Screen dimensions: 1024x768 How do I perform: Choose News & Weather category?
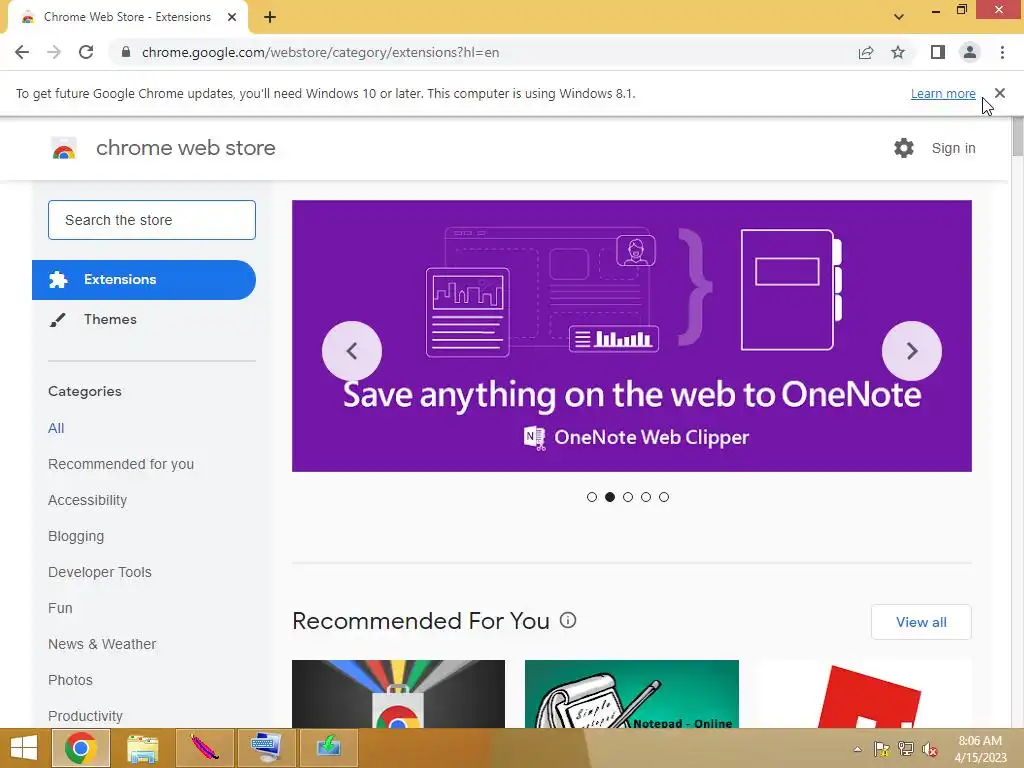point(102,644)
